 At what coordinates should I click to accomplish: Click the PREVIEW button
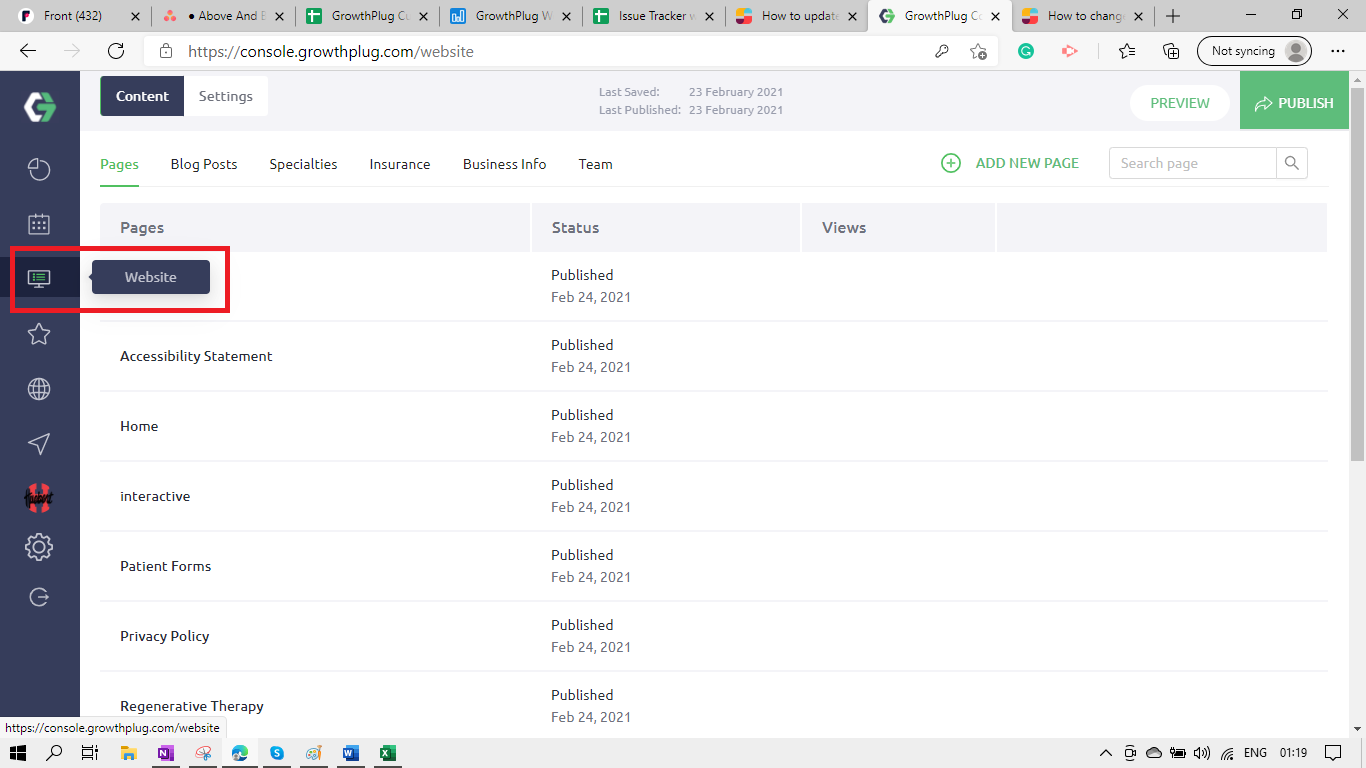coord(1180,103)
